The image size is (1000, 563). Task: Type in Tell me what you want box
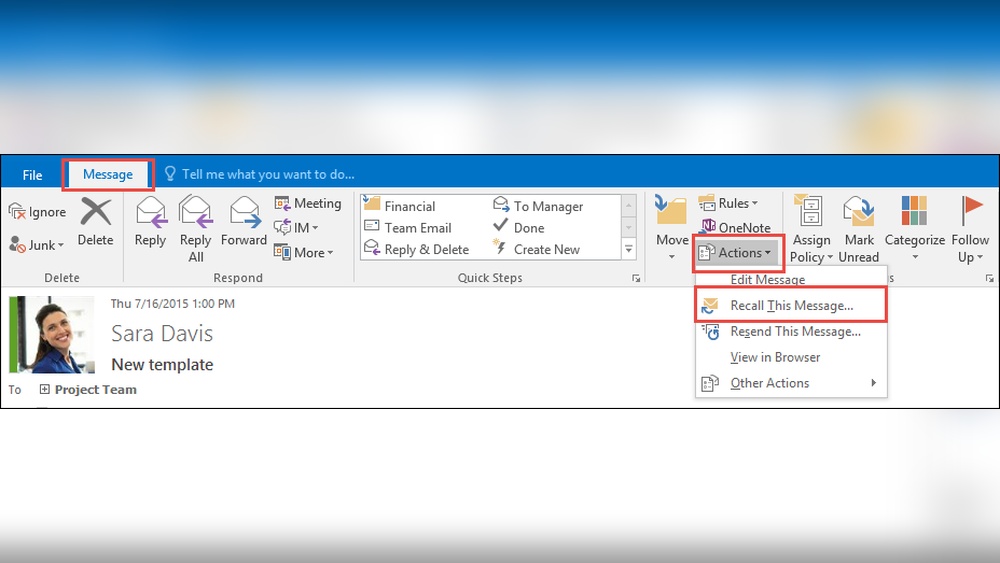(x=268, y=175)
